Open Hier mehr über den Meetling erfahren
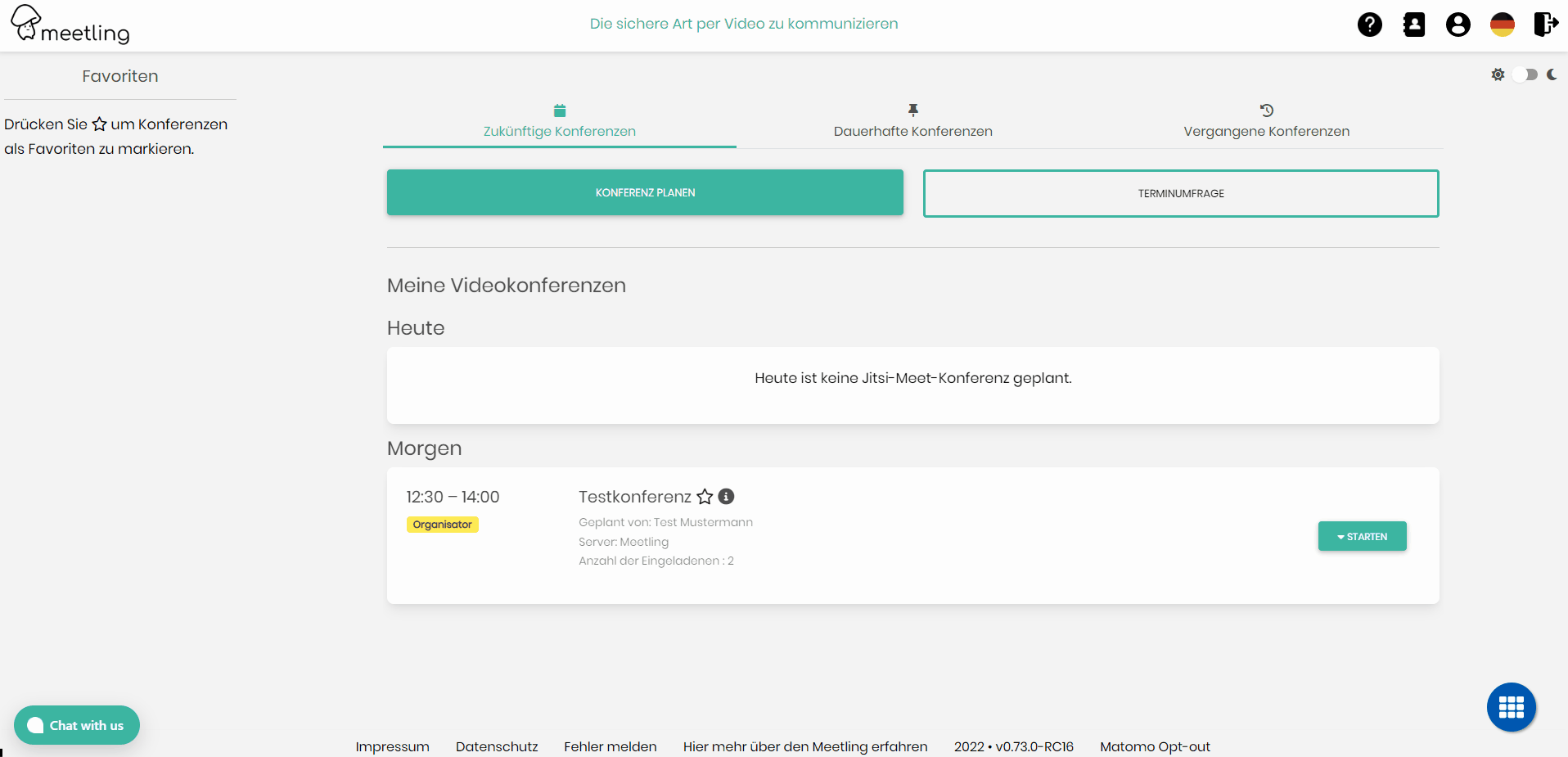 tap(805, 746)
